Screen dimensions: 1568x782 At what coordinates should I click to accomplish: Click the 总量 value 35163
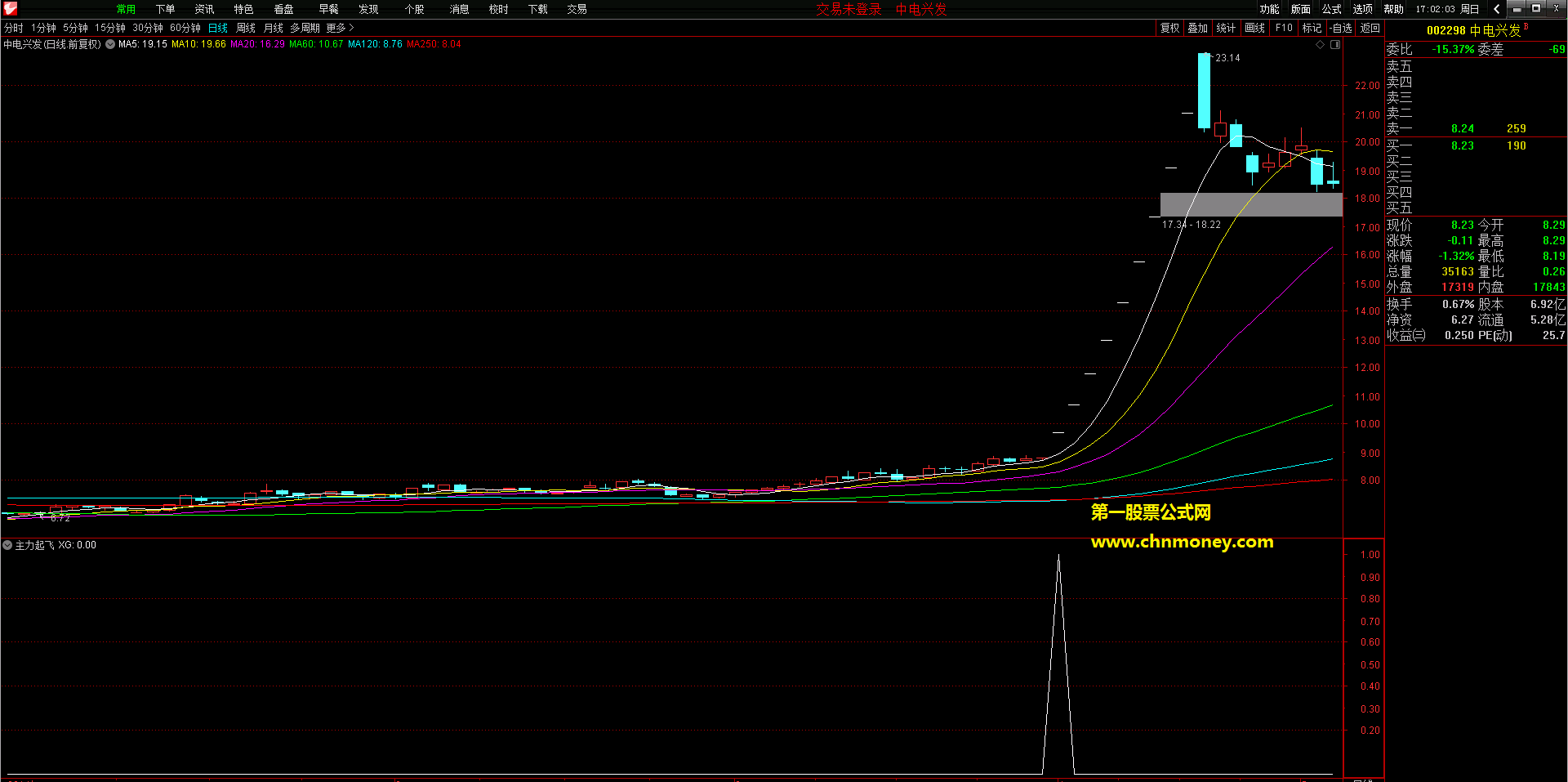click(1458, 271)
